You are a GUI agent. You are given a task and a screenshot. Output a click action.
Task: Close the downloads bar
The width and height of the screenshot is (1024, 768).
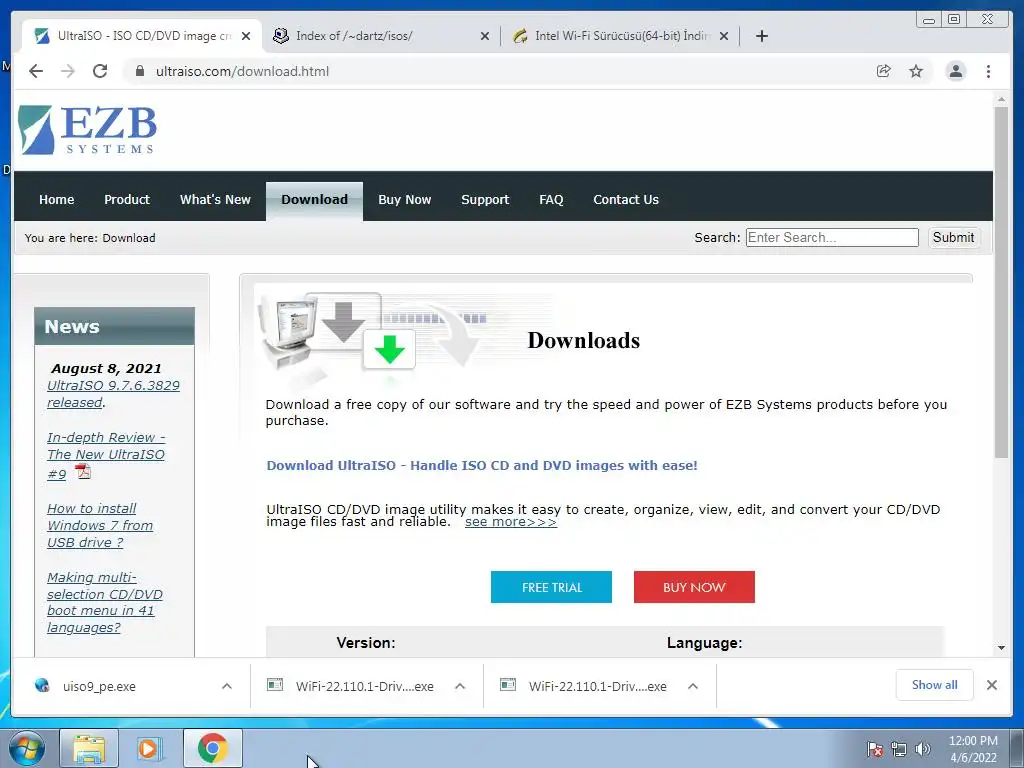click(991, 685)
